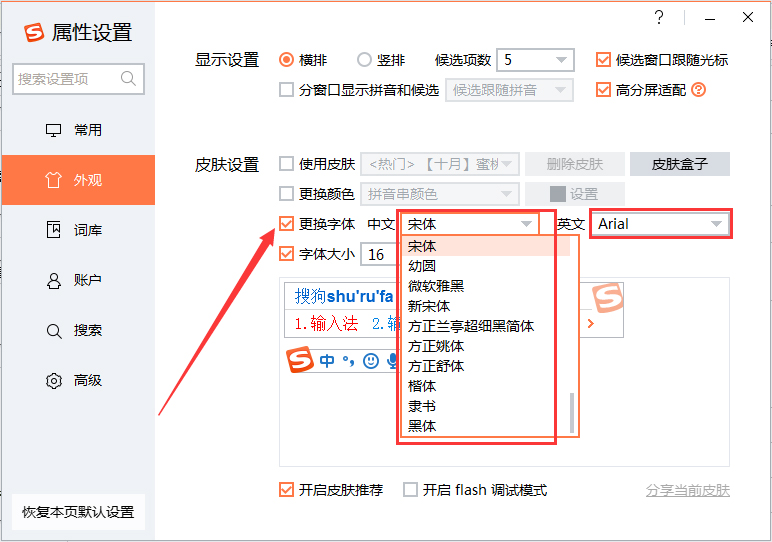Click the gear icon for 高级
Screen dimensions: 772x542
point(54,381)
